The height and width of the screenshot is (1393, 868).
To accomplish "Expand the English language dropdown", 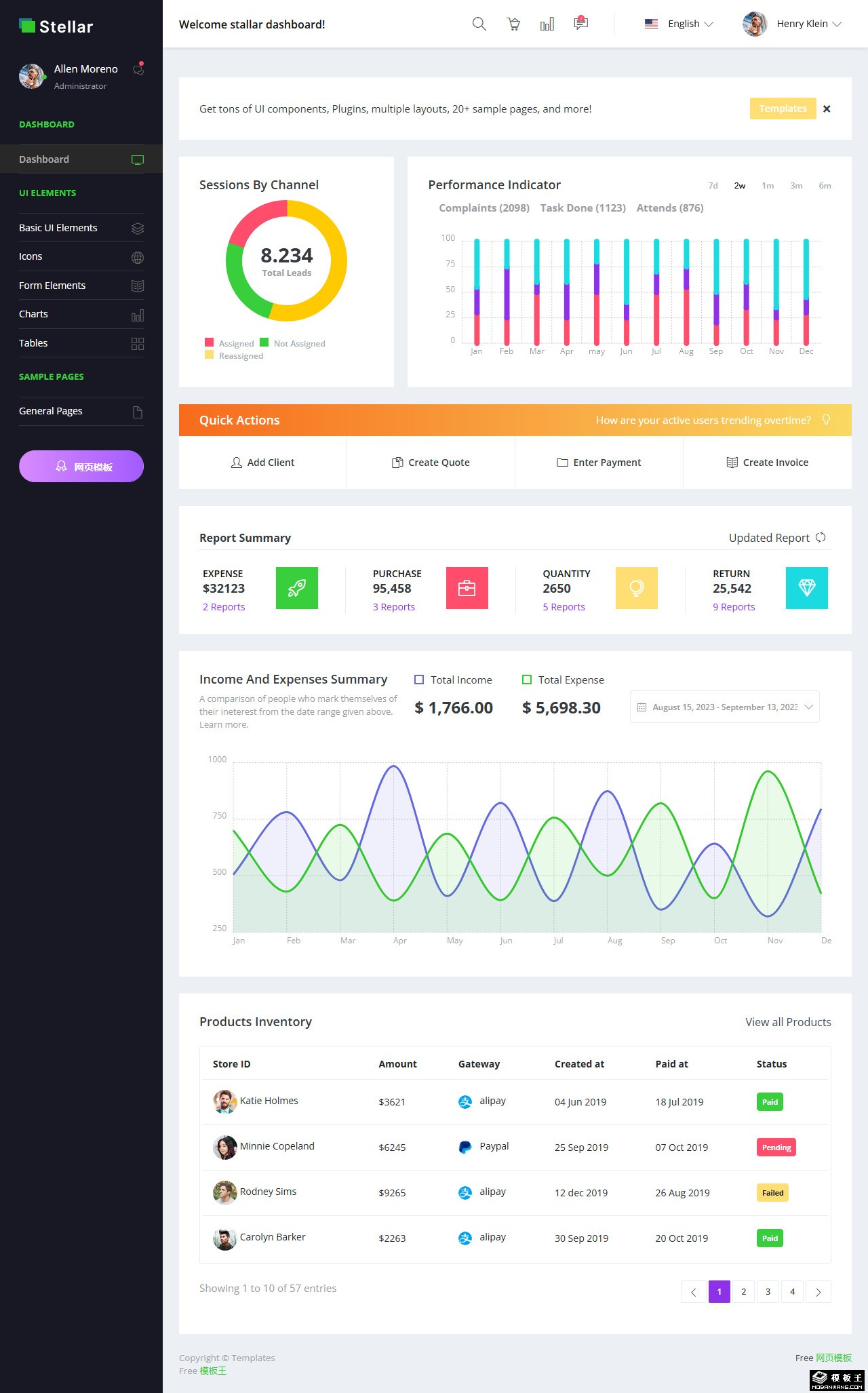I will click(679, 24).
